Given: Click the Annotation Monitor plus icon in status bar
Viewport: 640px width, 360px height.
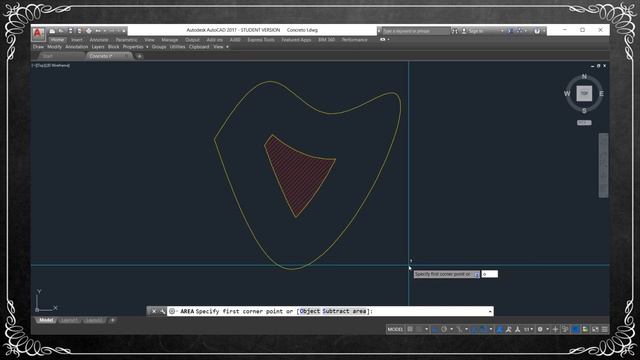Looking at the screenshot, I should (555, 329).
